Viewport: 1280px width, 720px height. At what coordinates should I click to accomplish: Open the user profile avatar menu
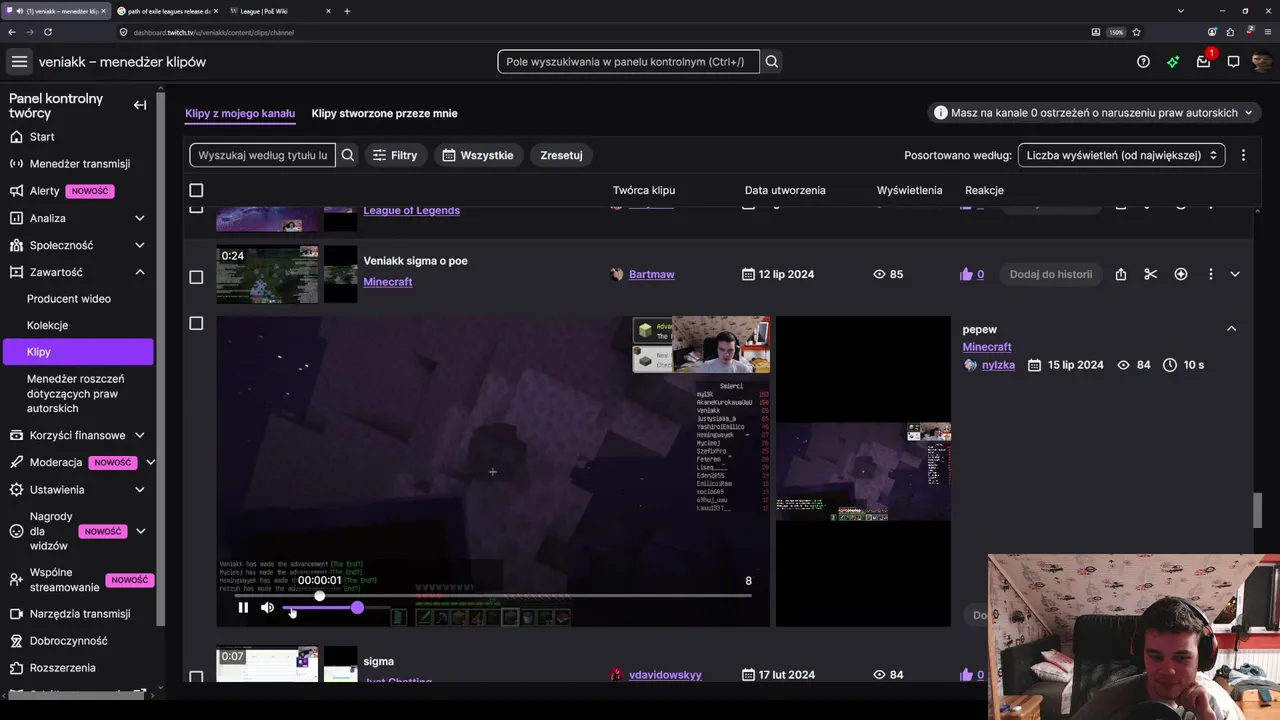click(x=1262, y=62)
